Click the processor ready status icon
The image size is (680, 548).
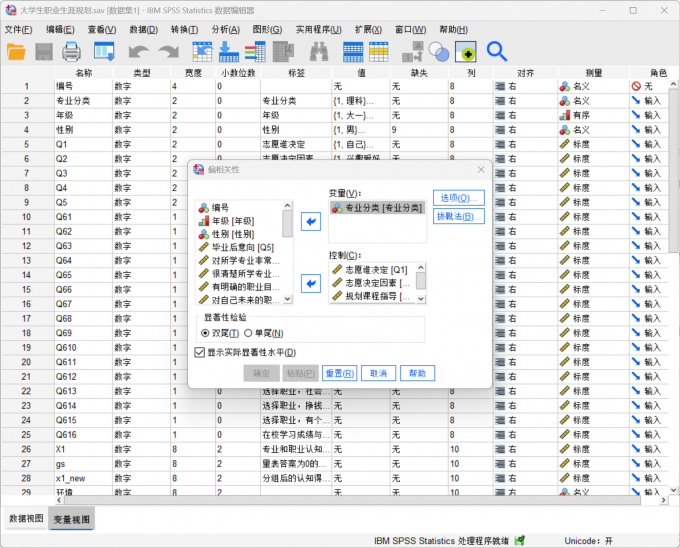(x=519, y=540)
